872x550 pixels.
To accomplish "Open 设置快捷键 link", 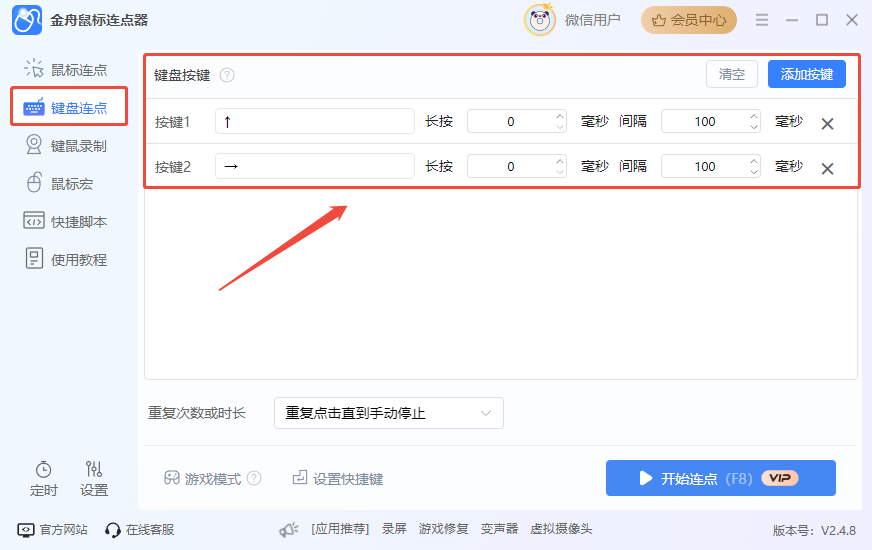I will [x=338, y=478].
